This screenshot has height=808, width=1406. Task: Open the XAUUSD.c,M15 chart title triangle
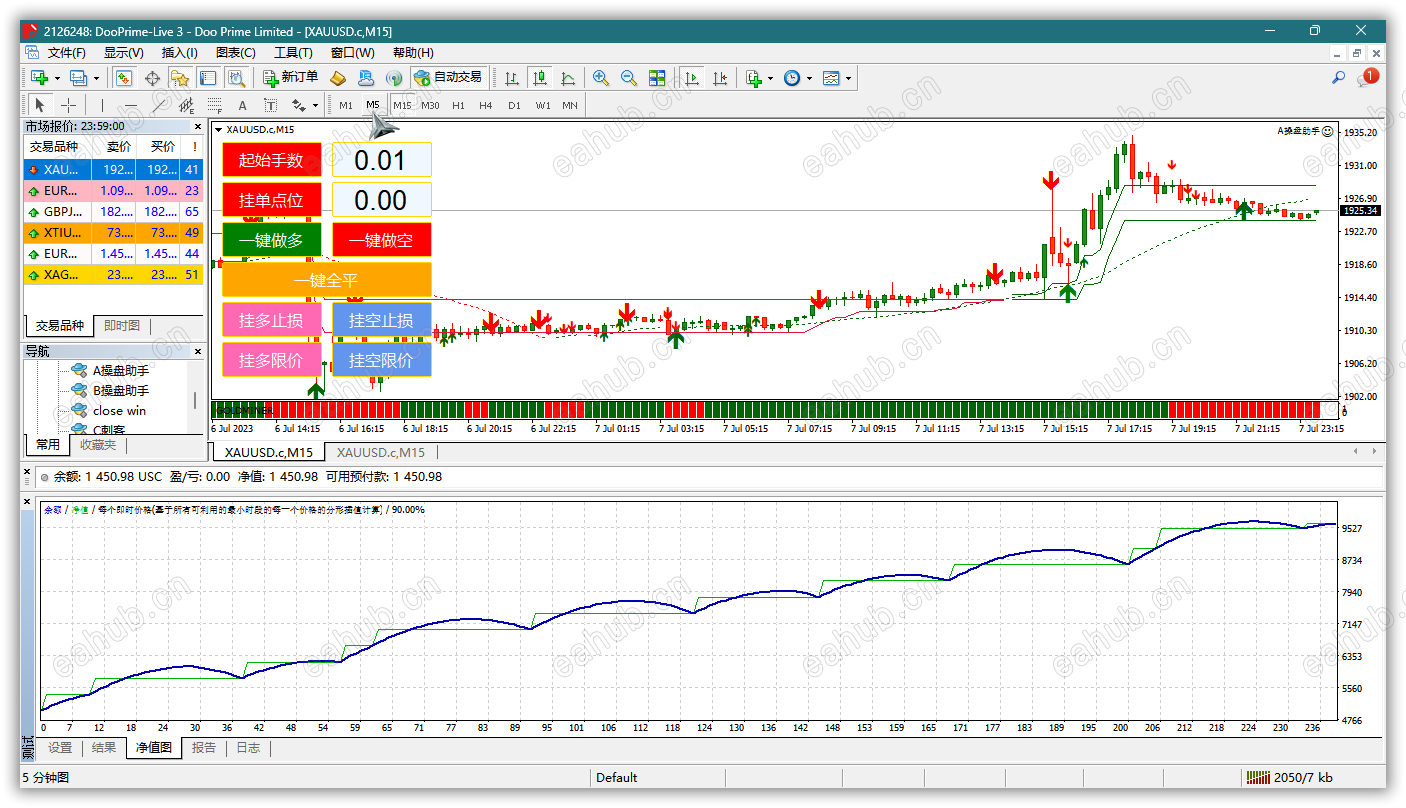pyautogui.click(x=219, y=129)
